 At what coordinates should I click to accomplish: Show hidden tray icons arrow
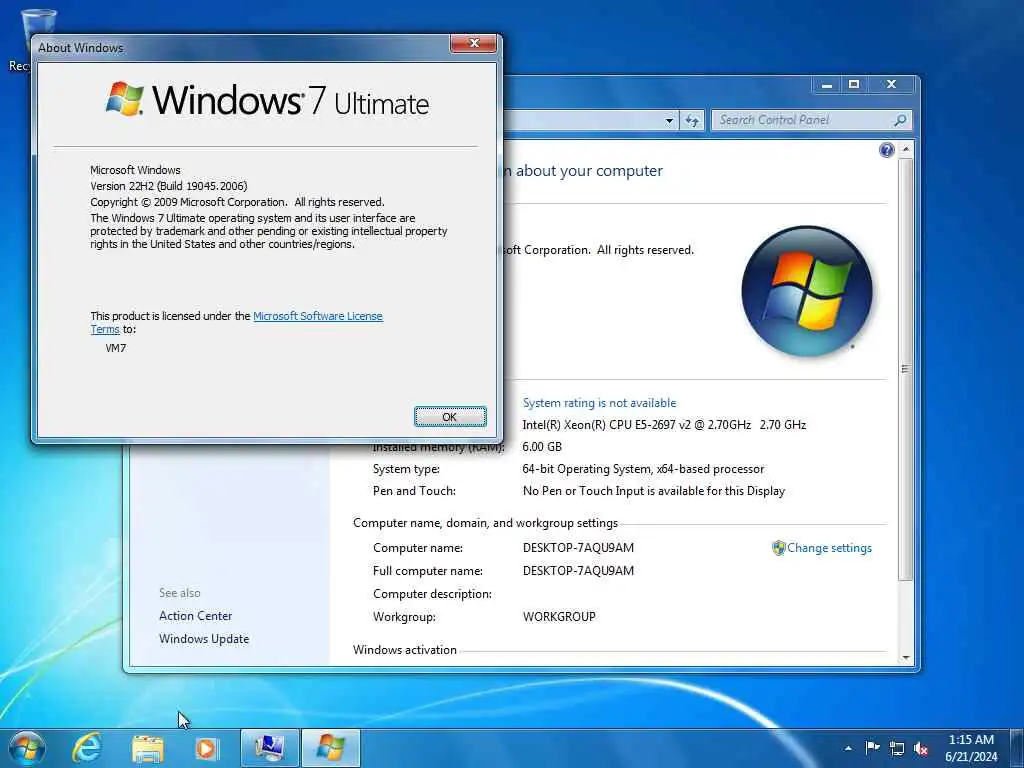848,748
